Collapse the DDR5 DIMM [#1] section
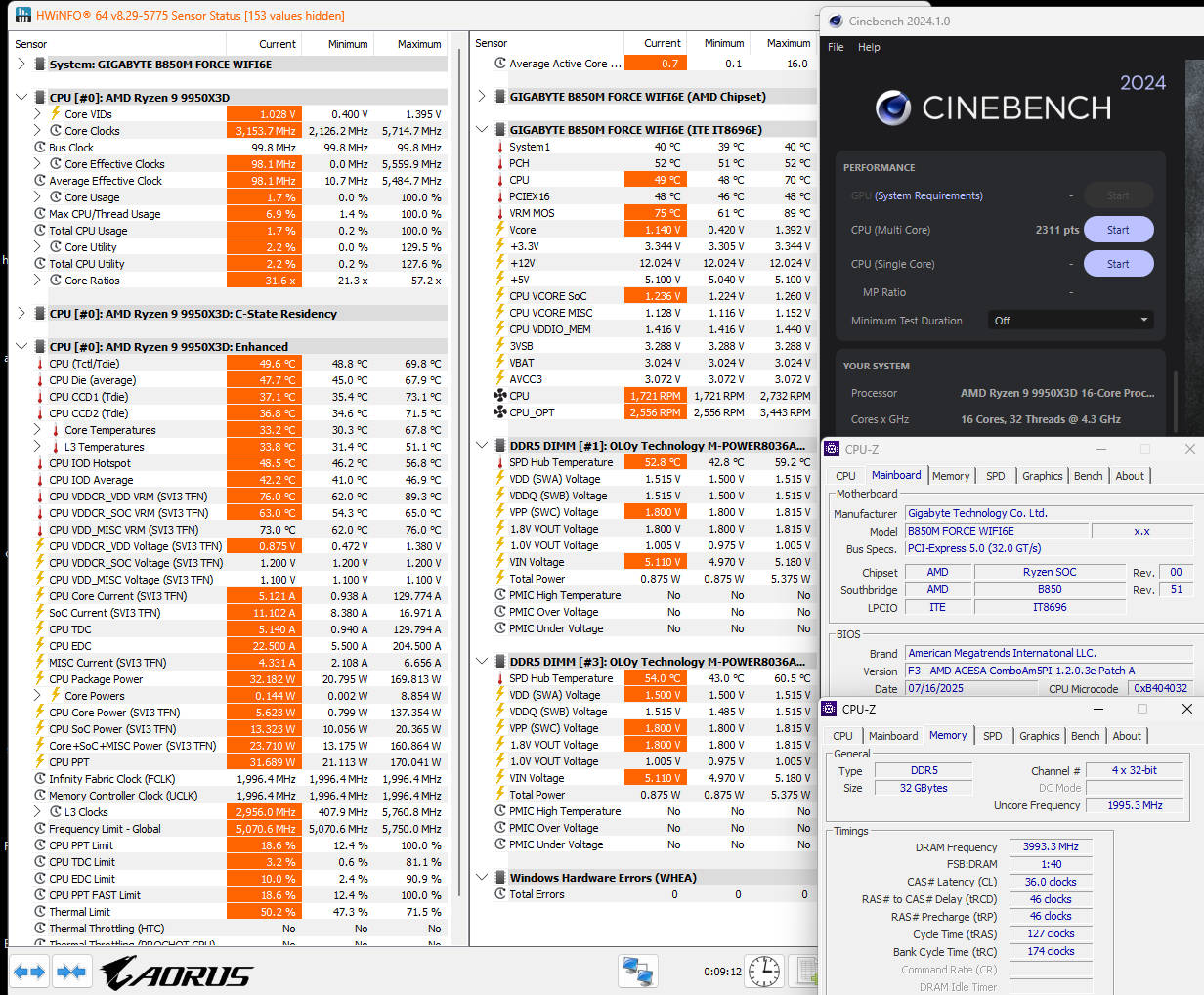This screenshot has height=995, width=1204. coord(482,446)
